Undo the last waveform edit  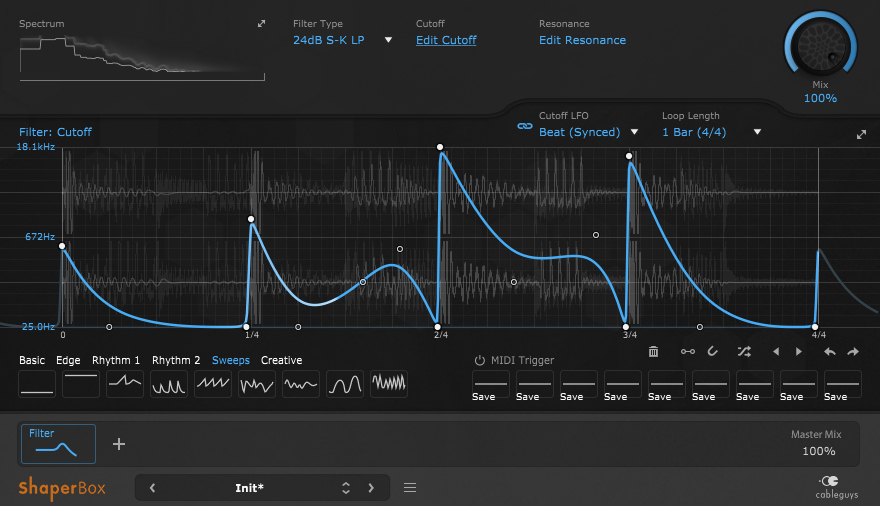(829, 351)
